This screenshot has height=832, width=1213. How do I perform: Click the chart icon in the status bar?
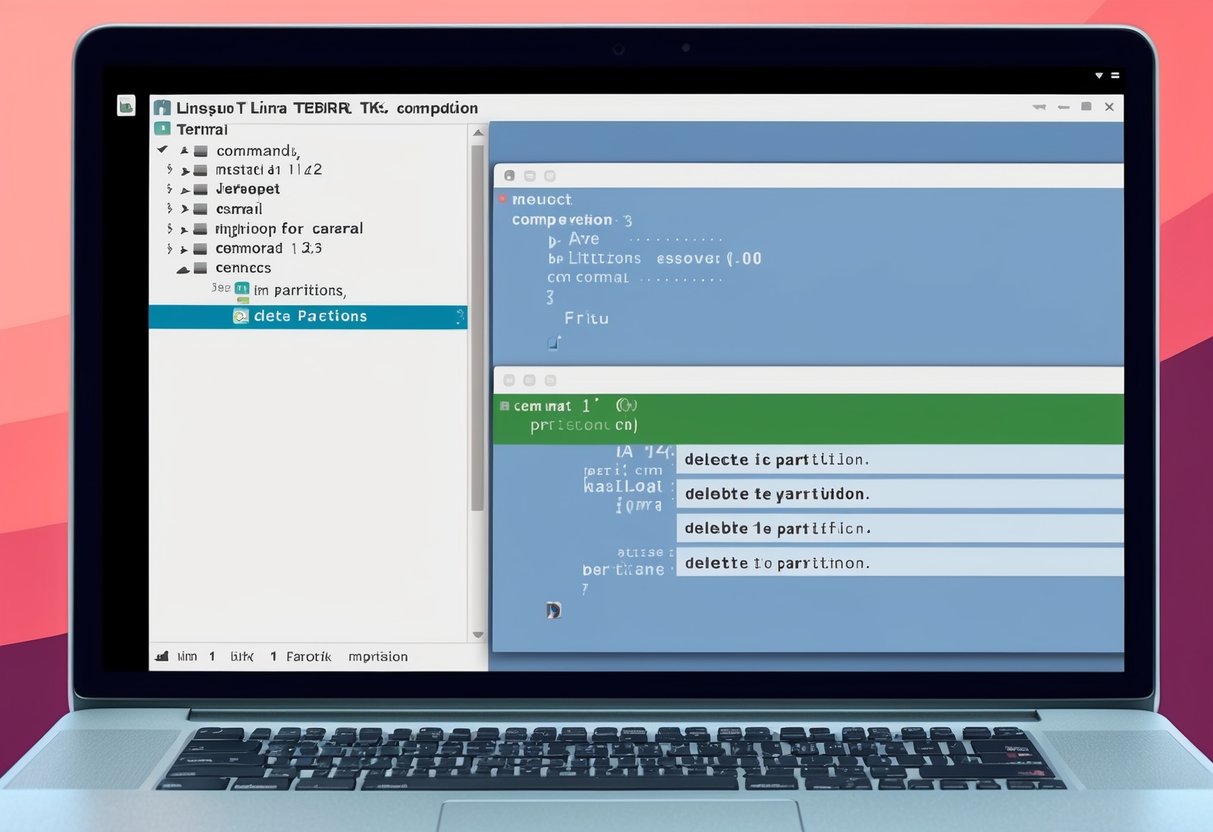162,656
